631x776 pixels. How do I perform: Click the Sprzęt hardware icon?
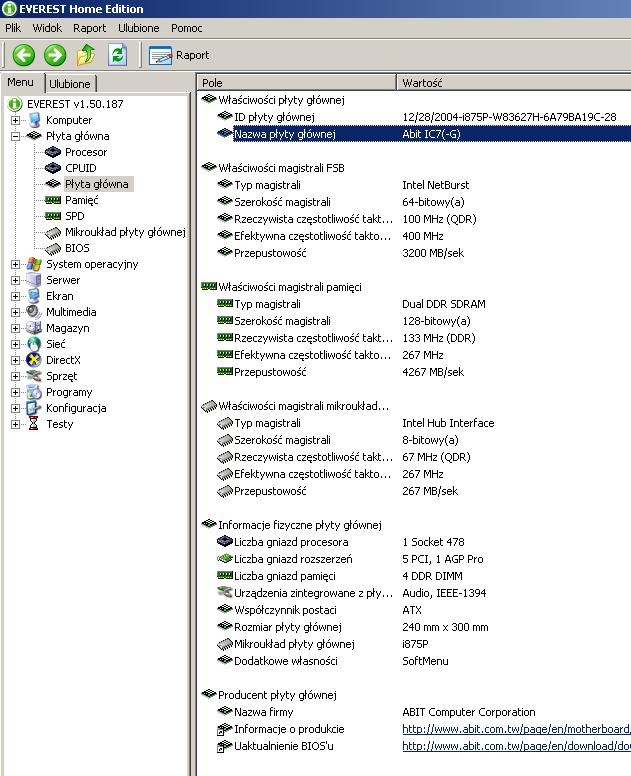(34, 376)
